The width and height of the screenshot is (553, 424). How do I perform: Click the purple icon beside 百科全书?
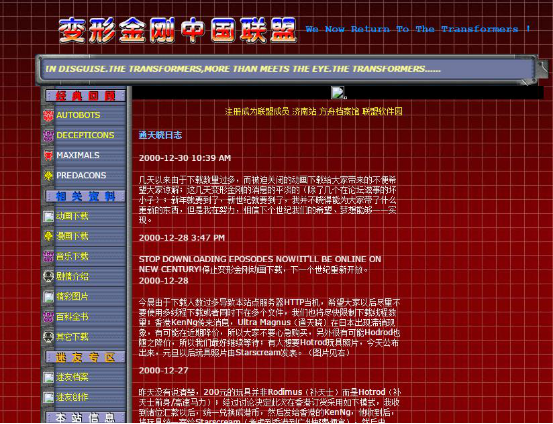point(48,317)
